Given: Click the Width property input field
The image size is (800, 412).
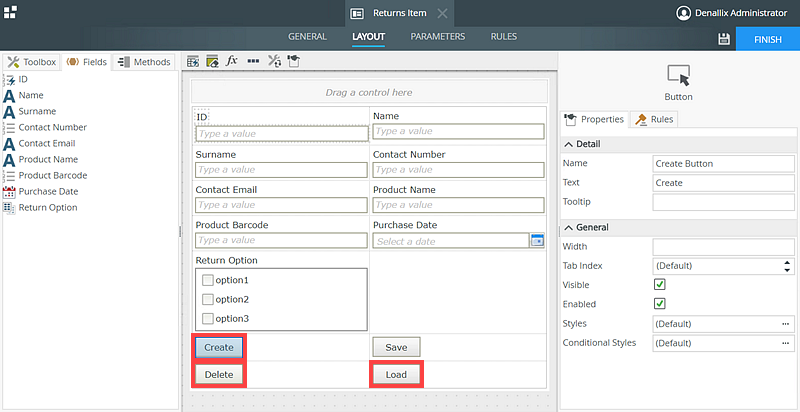Looking at the screenshot, I should 722,246.
